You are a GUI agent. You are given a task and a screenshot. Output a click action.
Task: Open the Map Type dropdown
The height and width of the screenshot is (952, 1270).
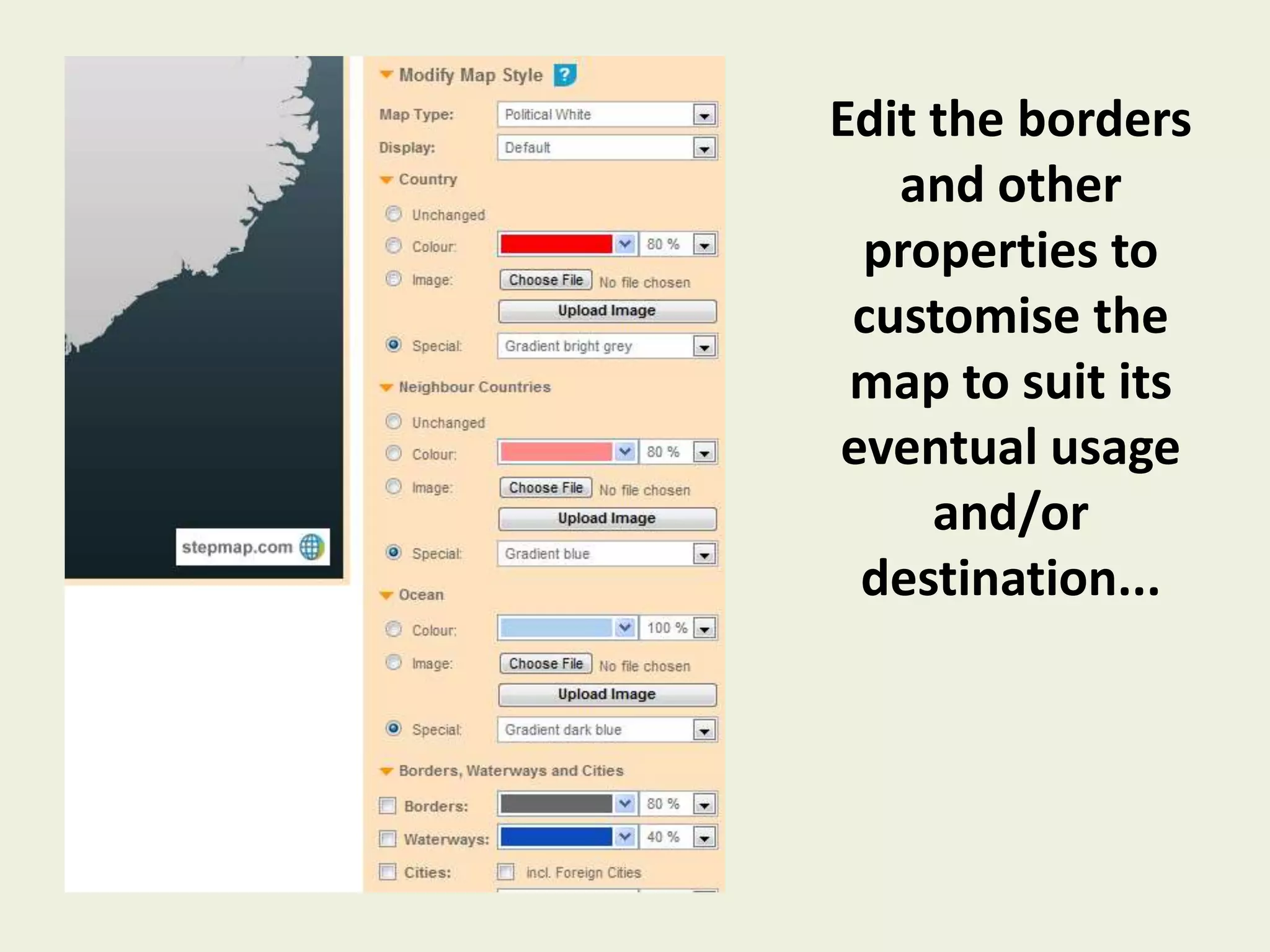(x=607, y=115)
